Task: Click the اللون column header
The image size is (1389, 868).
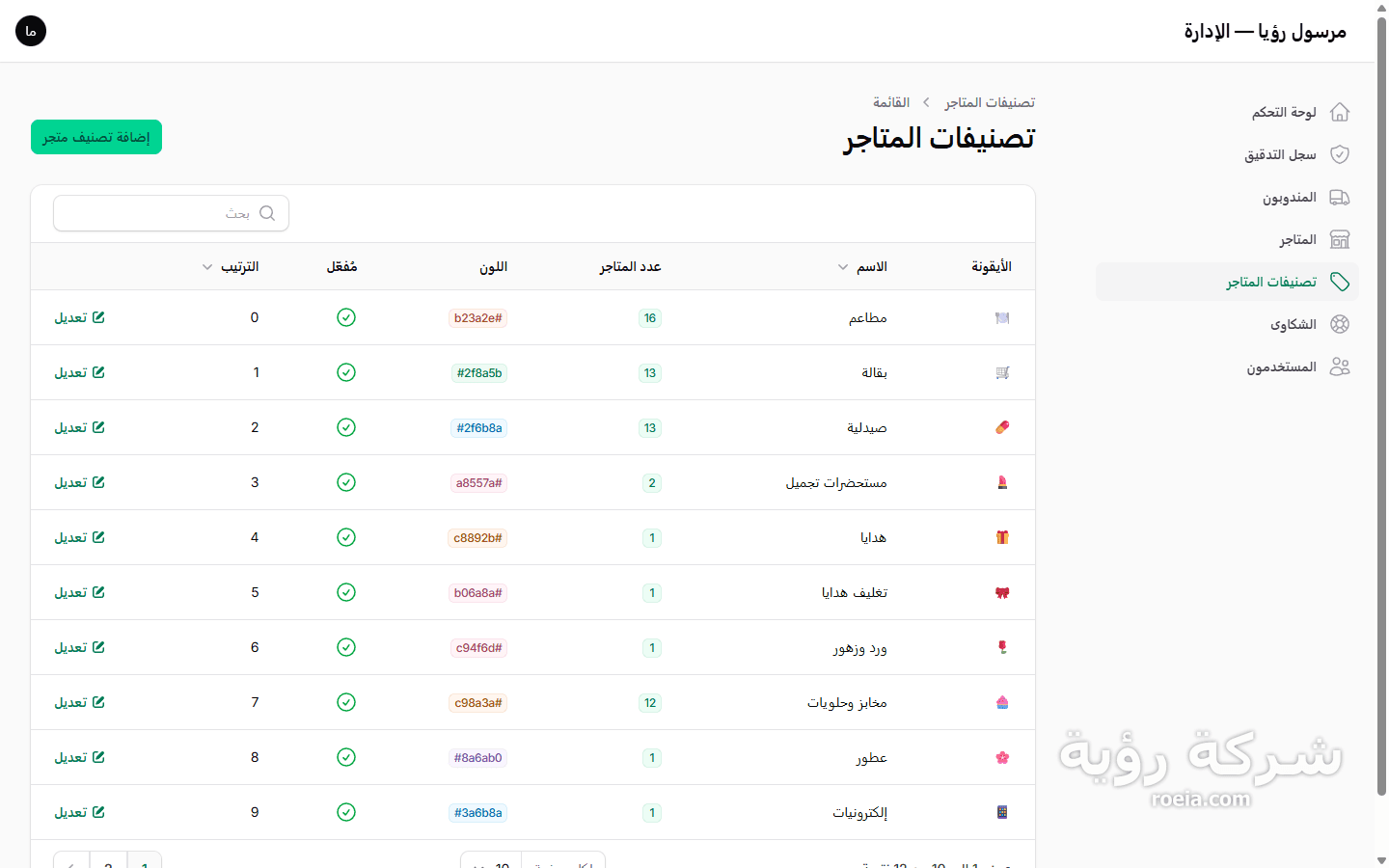Action: (494, 267)
